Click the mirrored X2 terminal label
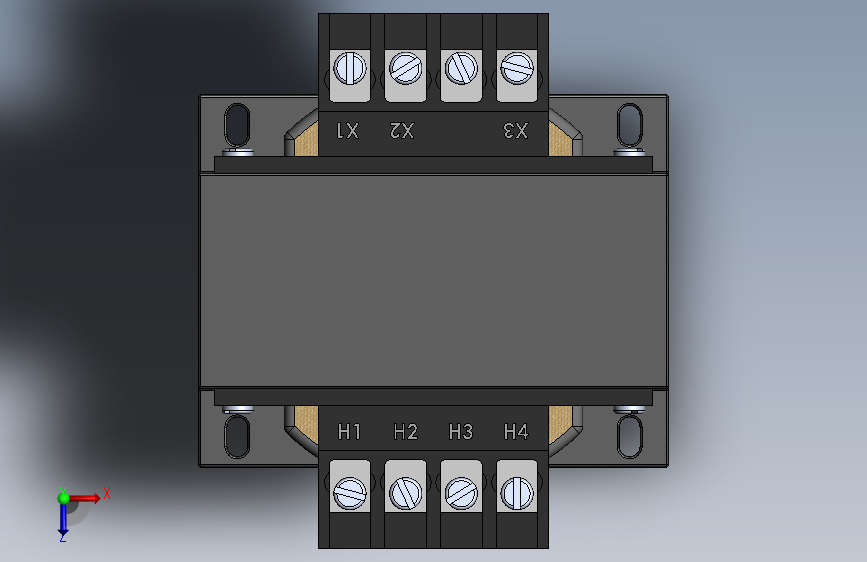The height and width of the screenshot is (562, 867). coord(402,131)
